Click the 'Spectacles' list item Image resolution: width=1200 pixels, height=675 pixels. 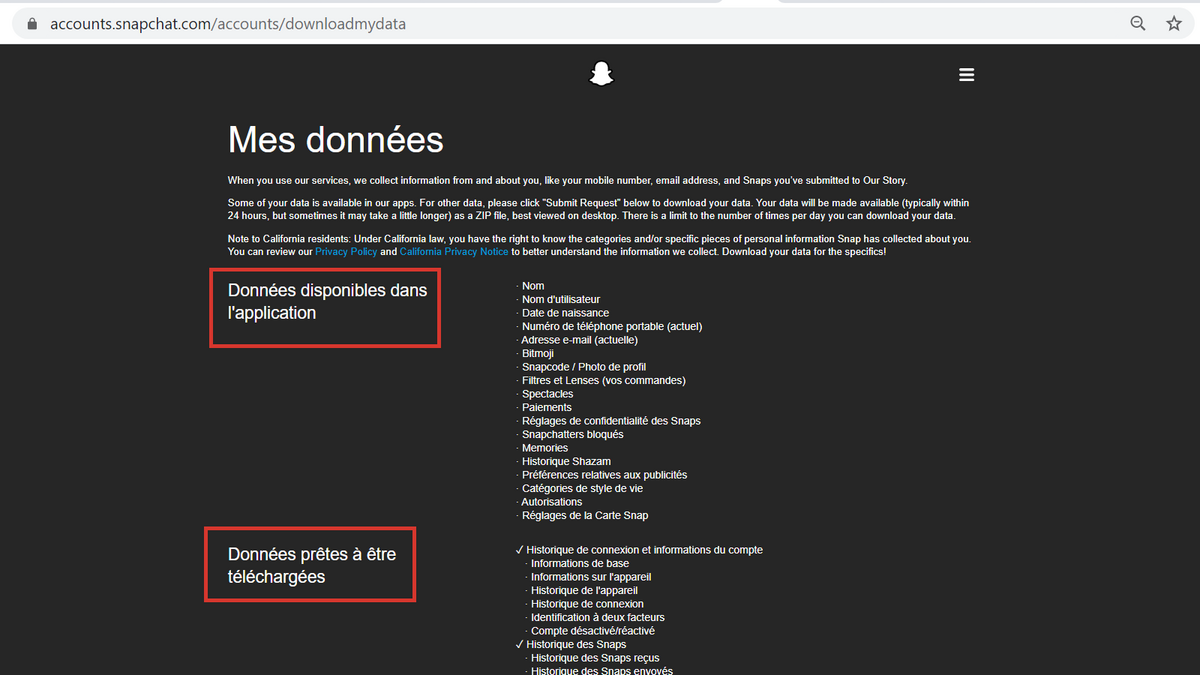[547, 394]
